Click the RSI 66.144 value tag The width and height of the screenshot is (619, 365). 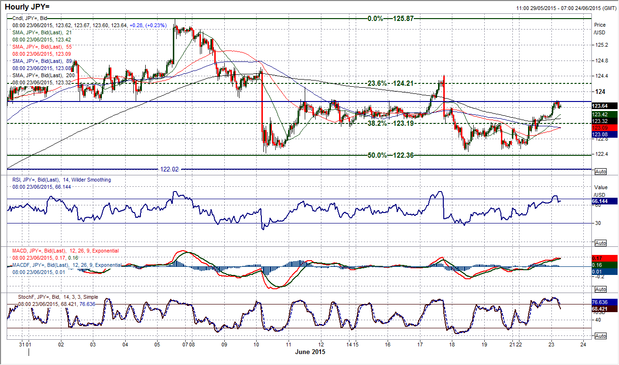pos(604,201)
